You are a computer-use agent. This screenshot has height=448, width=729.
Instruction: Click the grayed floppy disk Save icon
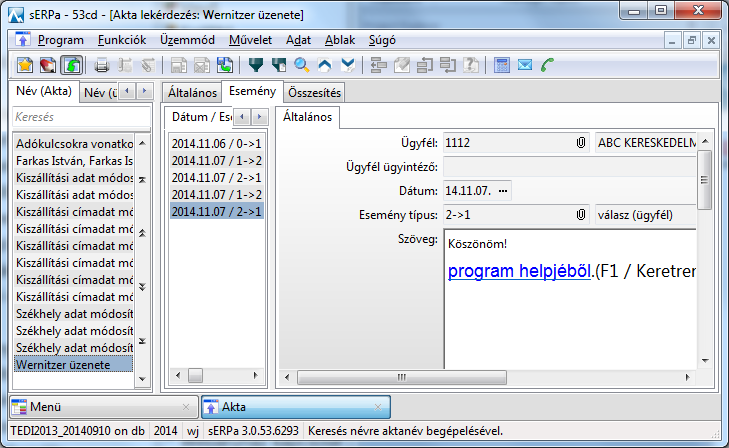point(179,65)
